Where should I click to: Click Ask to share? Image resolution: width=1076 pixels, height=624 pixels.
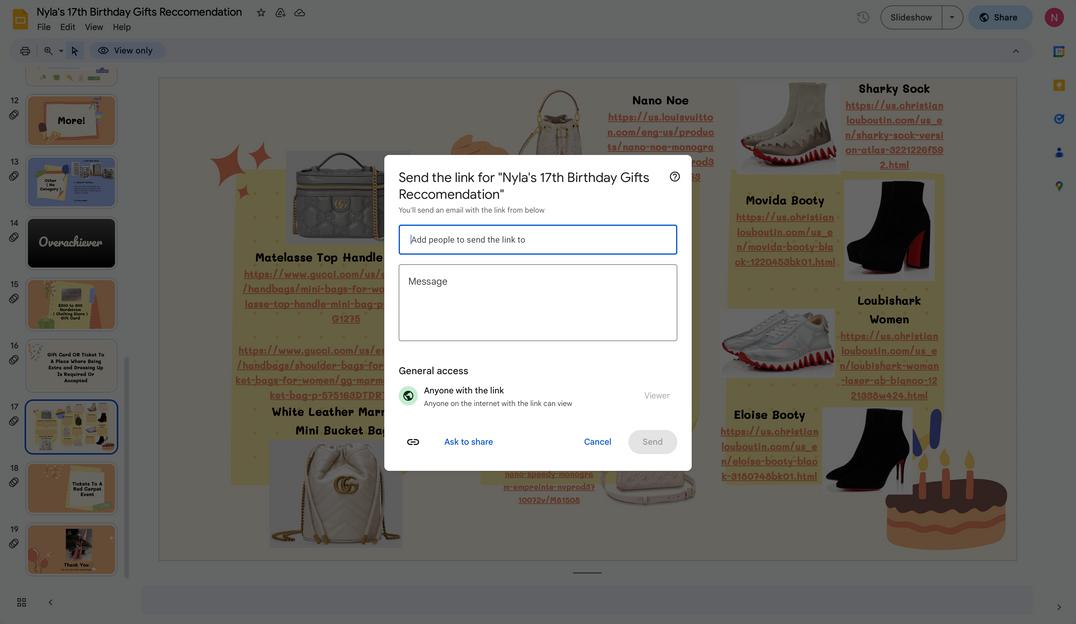point(468,442)
